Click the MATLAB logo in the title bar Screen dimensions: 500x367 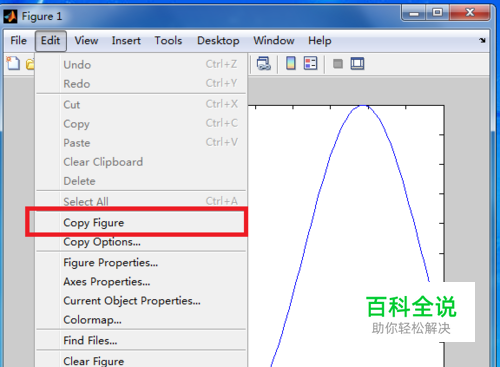coord(10,16)
